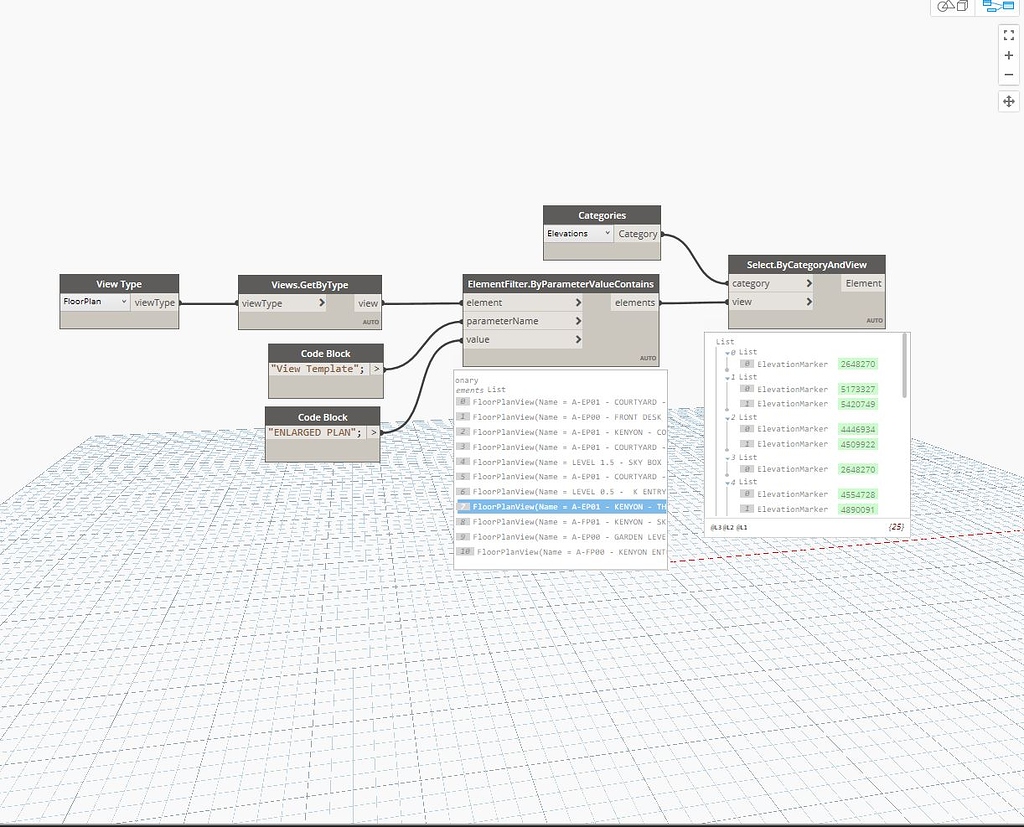The image size is (1024, 827).
Task: Toggle AUTO on Select.ByCategoryAndView node
Action: (873, 319)
